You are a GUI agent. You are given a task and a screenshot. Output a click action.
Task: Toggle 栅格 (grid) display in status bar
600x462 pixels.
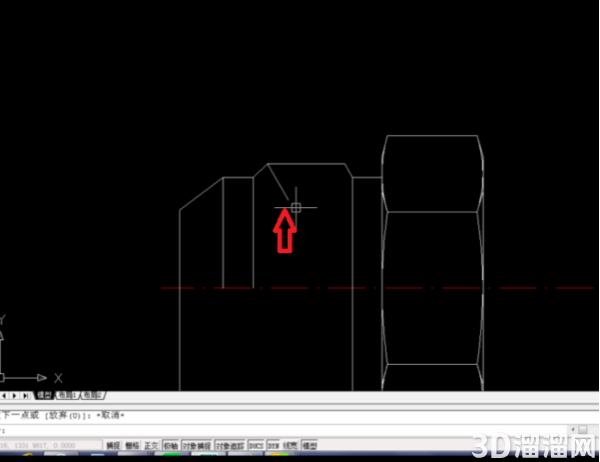tap(132, 446)
